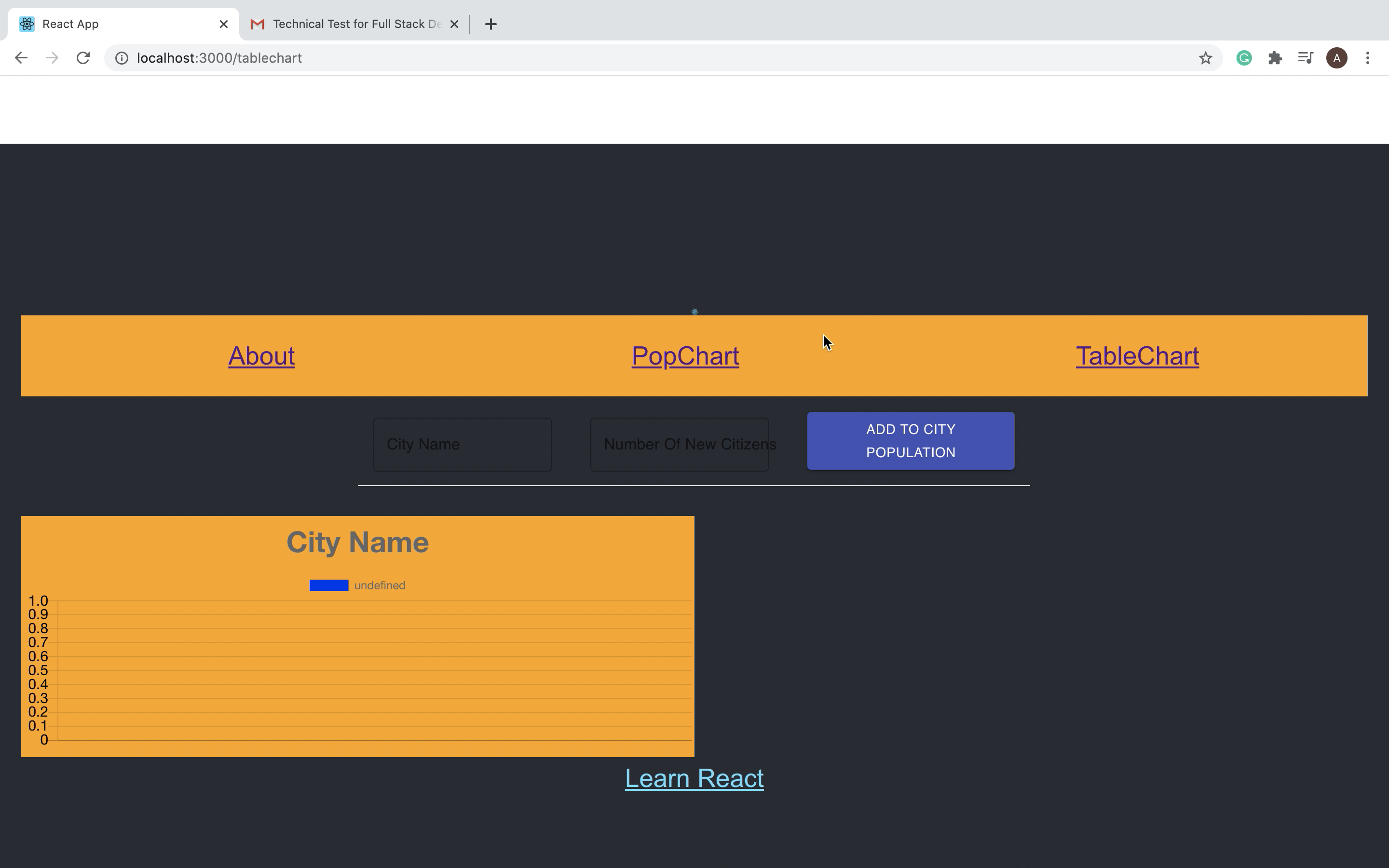1389x868 pixels.
Task: Click the ADD TO CITY POPULATION button
Action: [910, 440]
